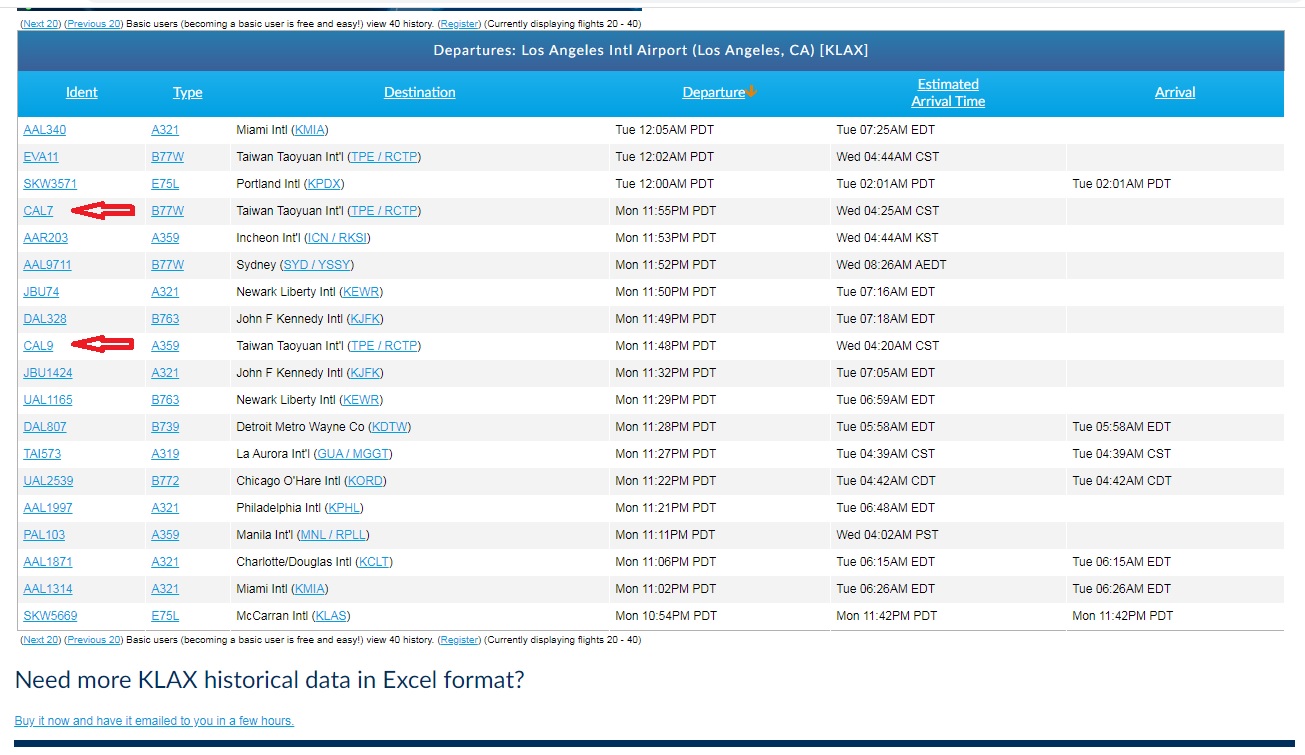Open flight AAL9711
The height and width of the screenshot is (755, 1305).
tap(48, 265)
